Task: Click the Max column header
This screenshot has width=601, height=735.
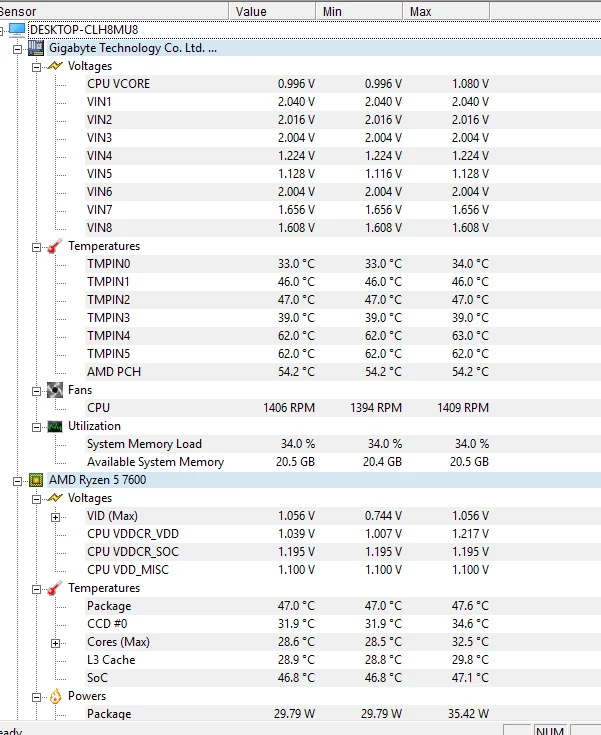Action: (446, 11)
